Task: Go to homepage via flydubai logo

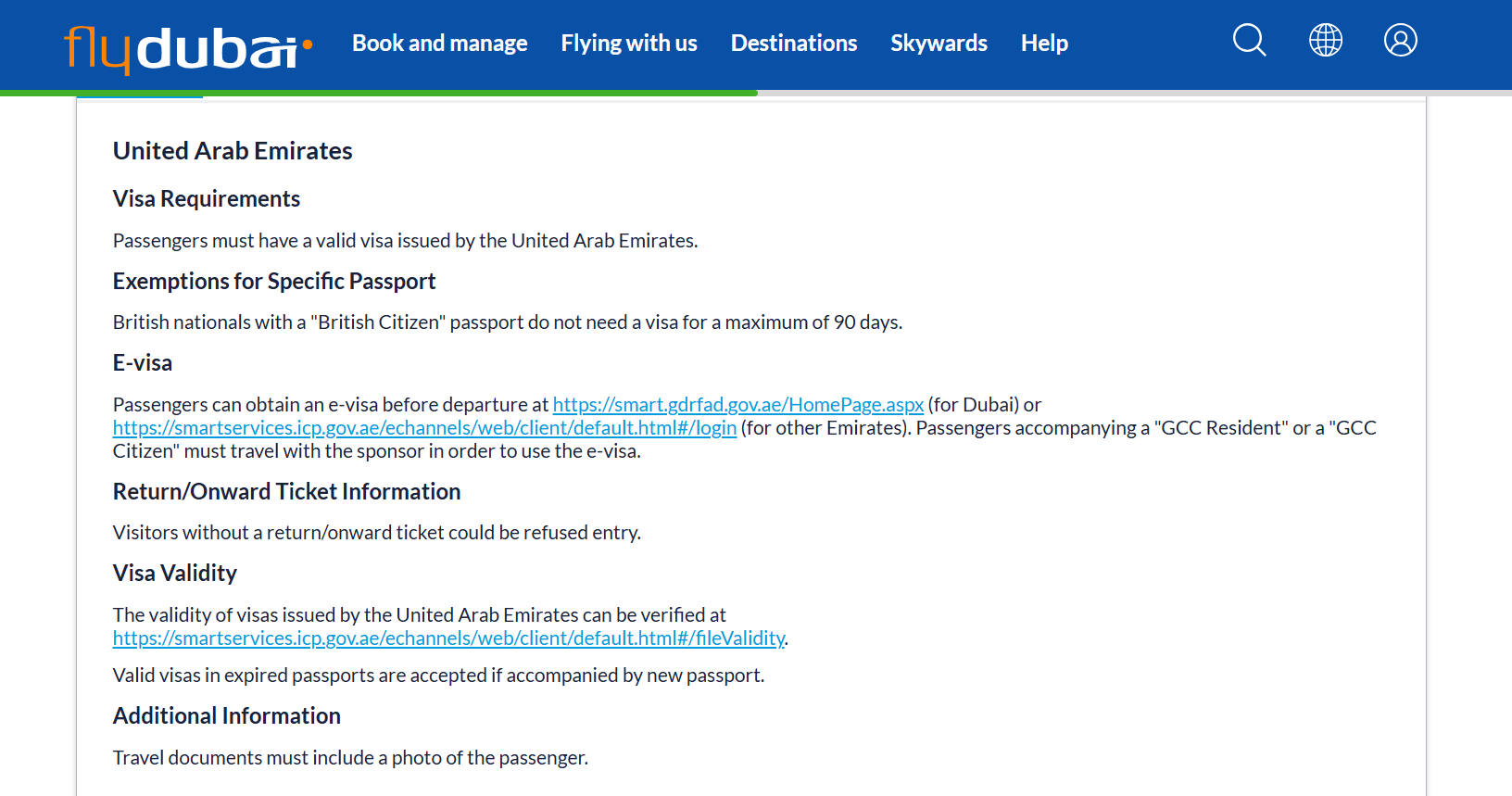Action: tap(188, 50)
